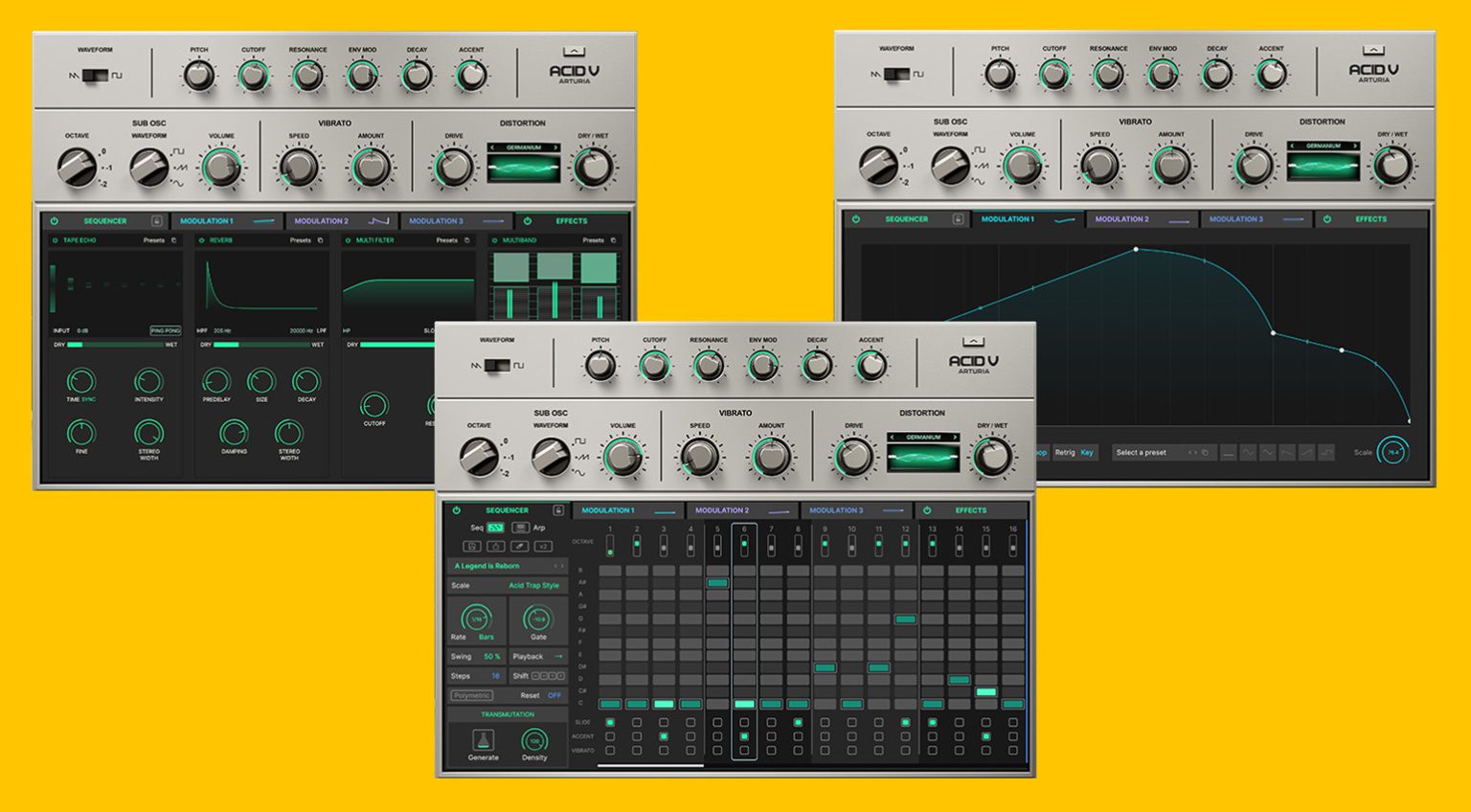This screenshot has height=812, width=1471.
Task: Click the dice randomize icon in the sequencer
Action: [495, 547]
